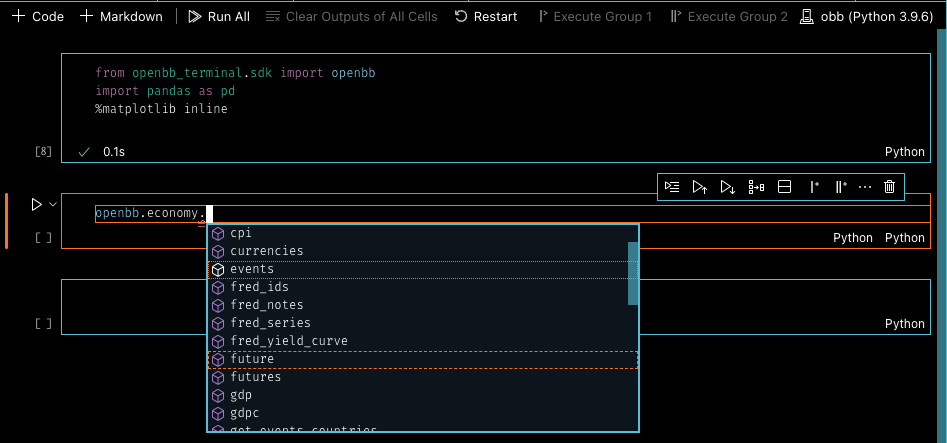Viewport: 947px width, 443px height.
Task: Select fred_ids autocomplete suggestion
Action: tap(423, 286)
